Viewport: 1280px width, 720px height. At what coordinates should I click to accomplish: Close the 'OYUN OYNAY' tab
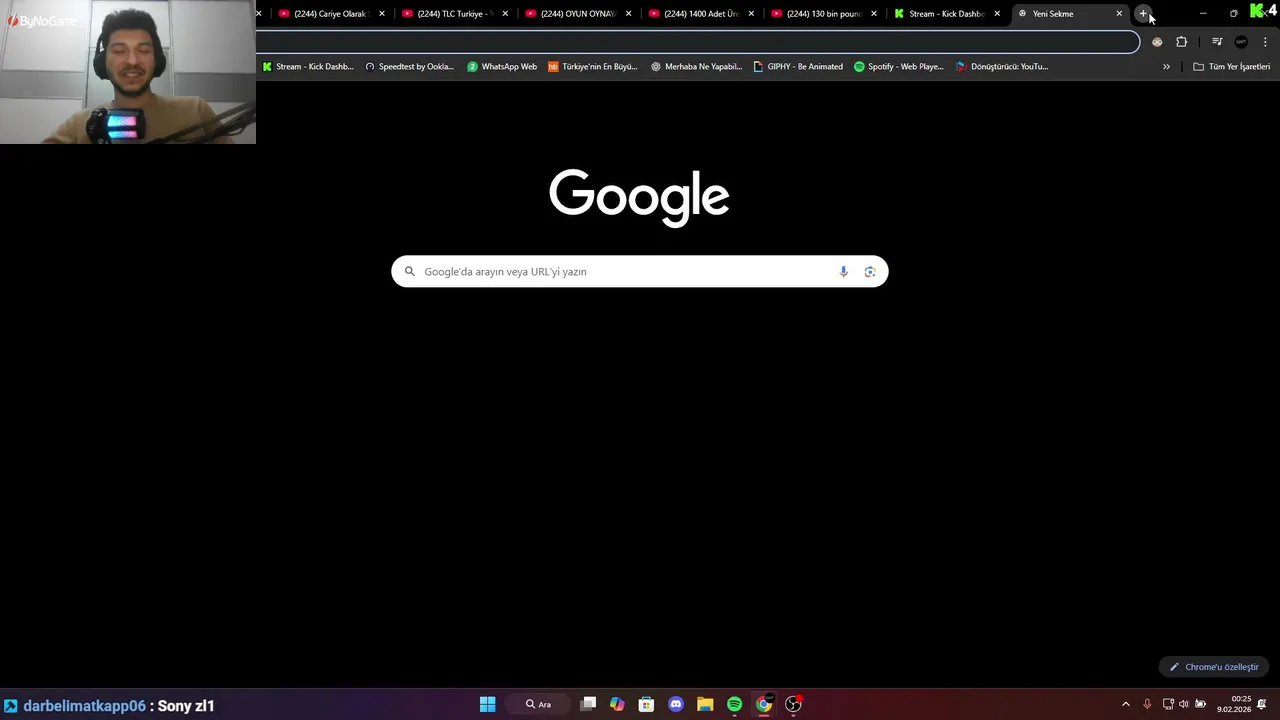tap(628, 14)
